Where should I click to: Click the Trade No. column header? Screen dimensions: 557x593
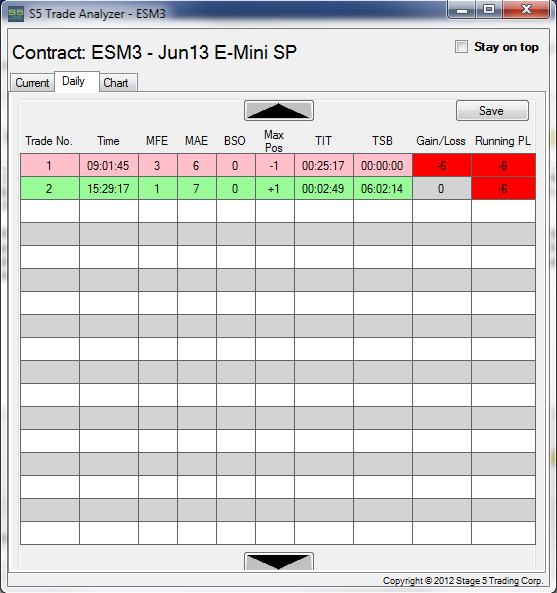tap(49, 141)
